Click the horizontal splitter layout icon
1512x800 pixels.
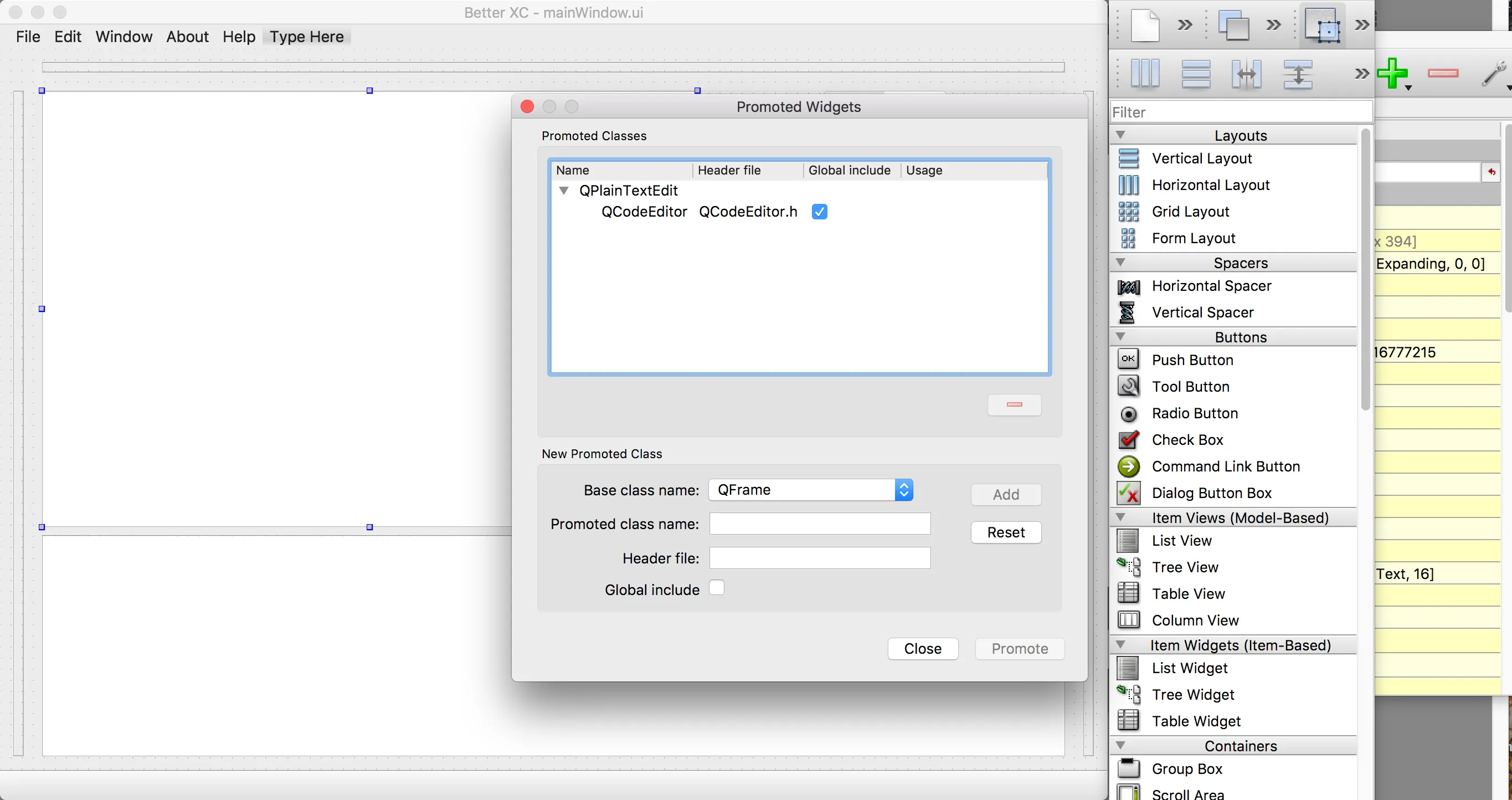(x=1246, y=74)
